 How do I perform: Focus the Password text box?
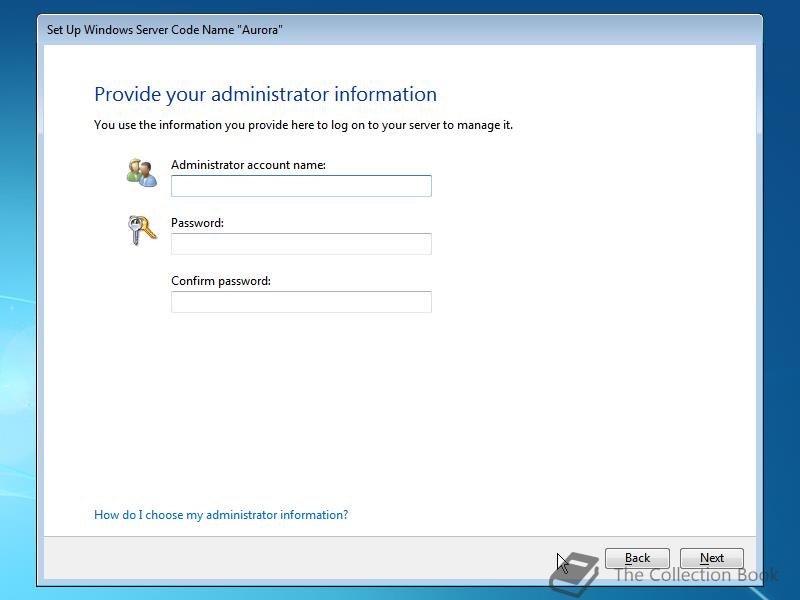301,244
